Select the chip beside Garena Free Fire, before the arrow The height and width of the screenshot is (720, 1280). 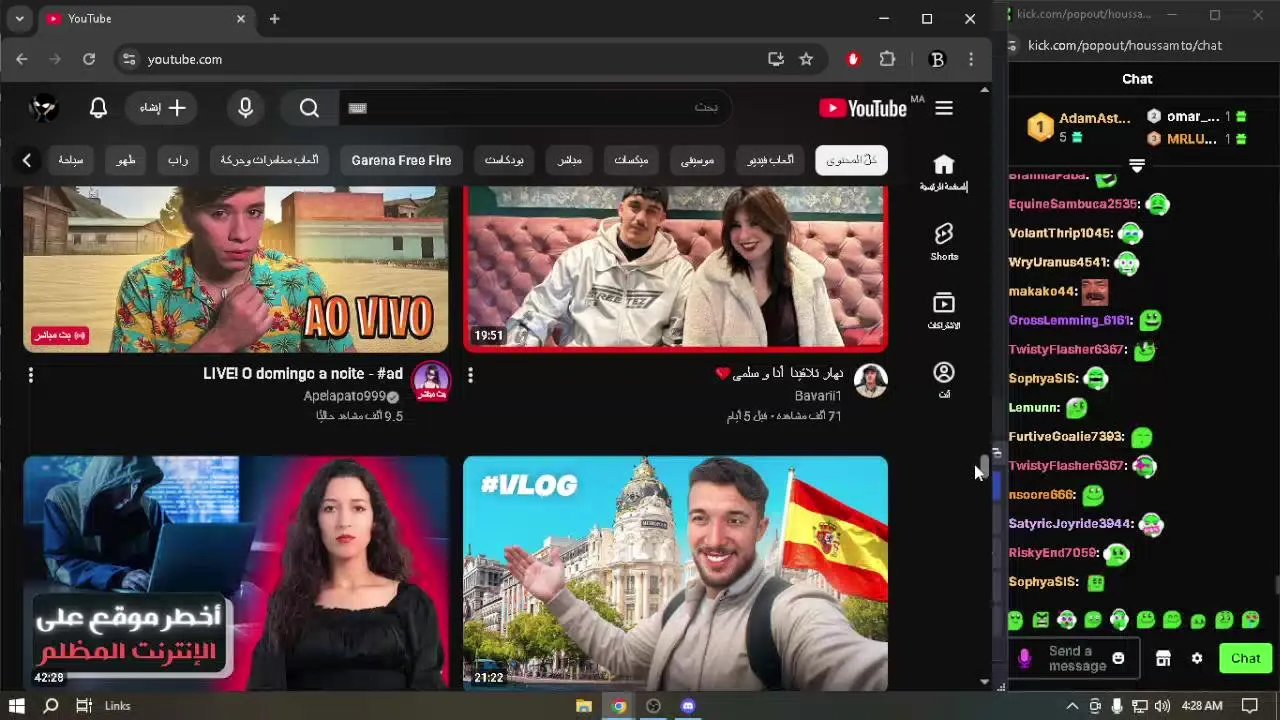click(270, 160)
